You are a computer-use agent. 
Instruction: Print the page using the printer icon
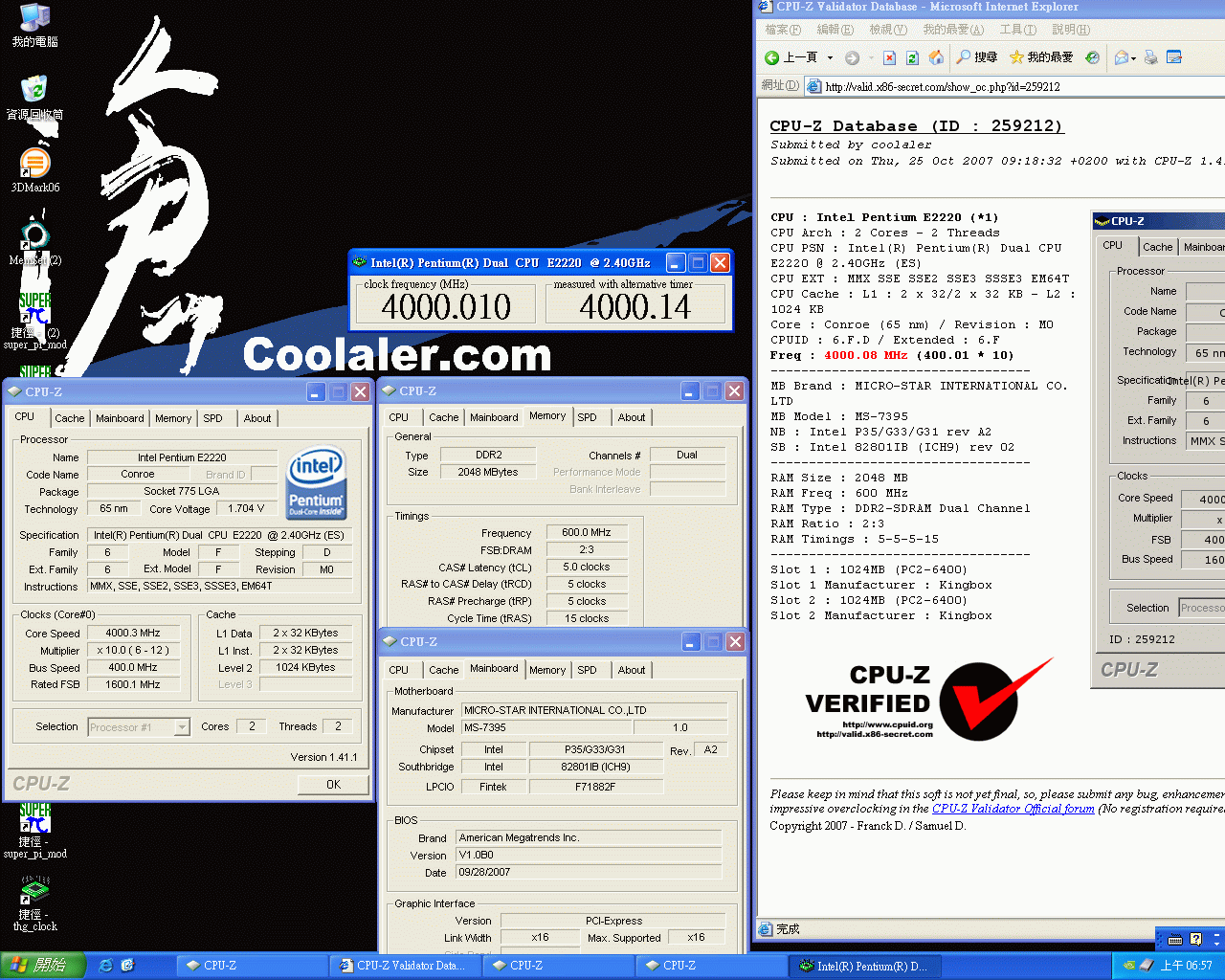point(1151,57)
